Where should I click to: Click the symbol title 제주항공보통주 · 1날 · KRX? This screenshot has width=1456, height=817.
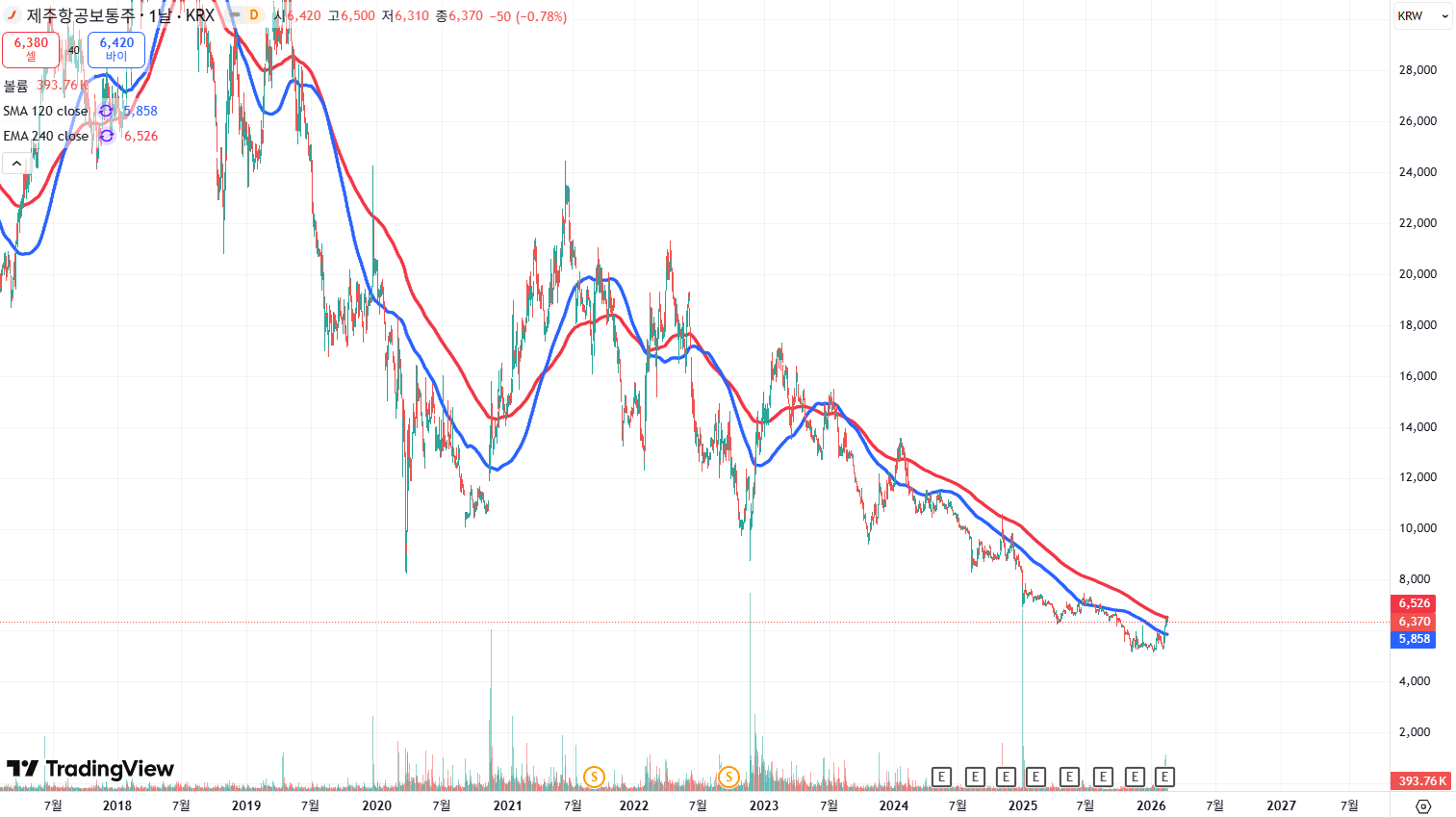tap(120, 15)
